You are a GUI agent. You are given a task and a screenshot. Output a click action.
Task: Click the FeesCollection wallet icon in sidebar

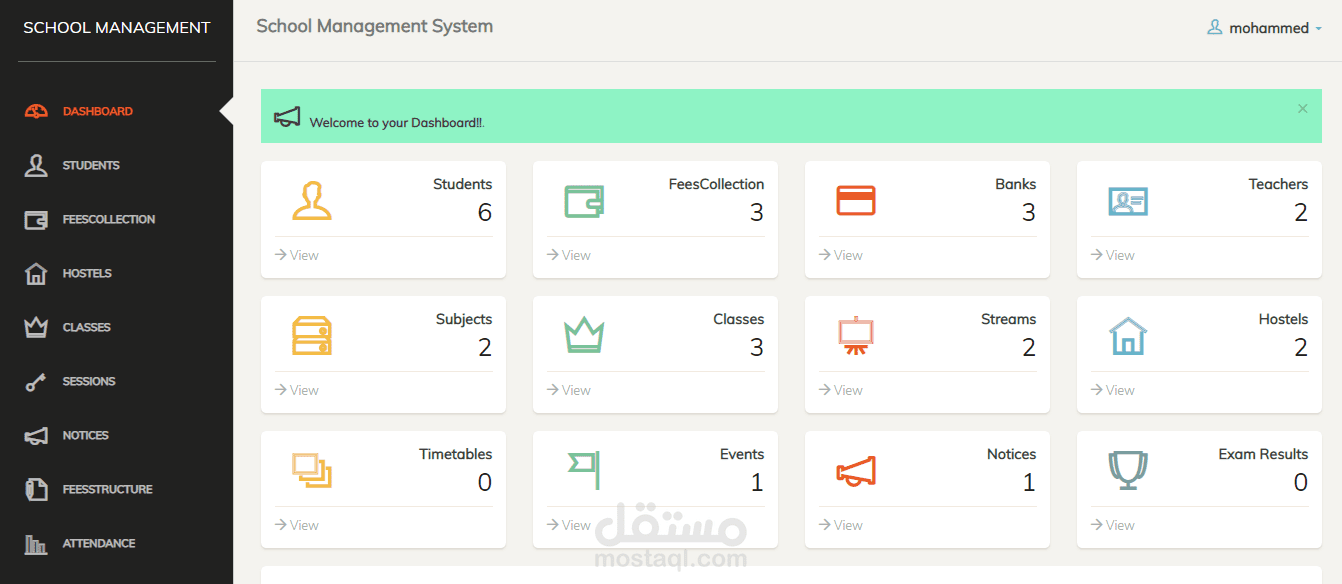coord(36,220)
